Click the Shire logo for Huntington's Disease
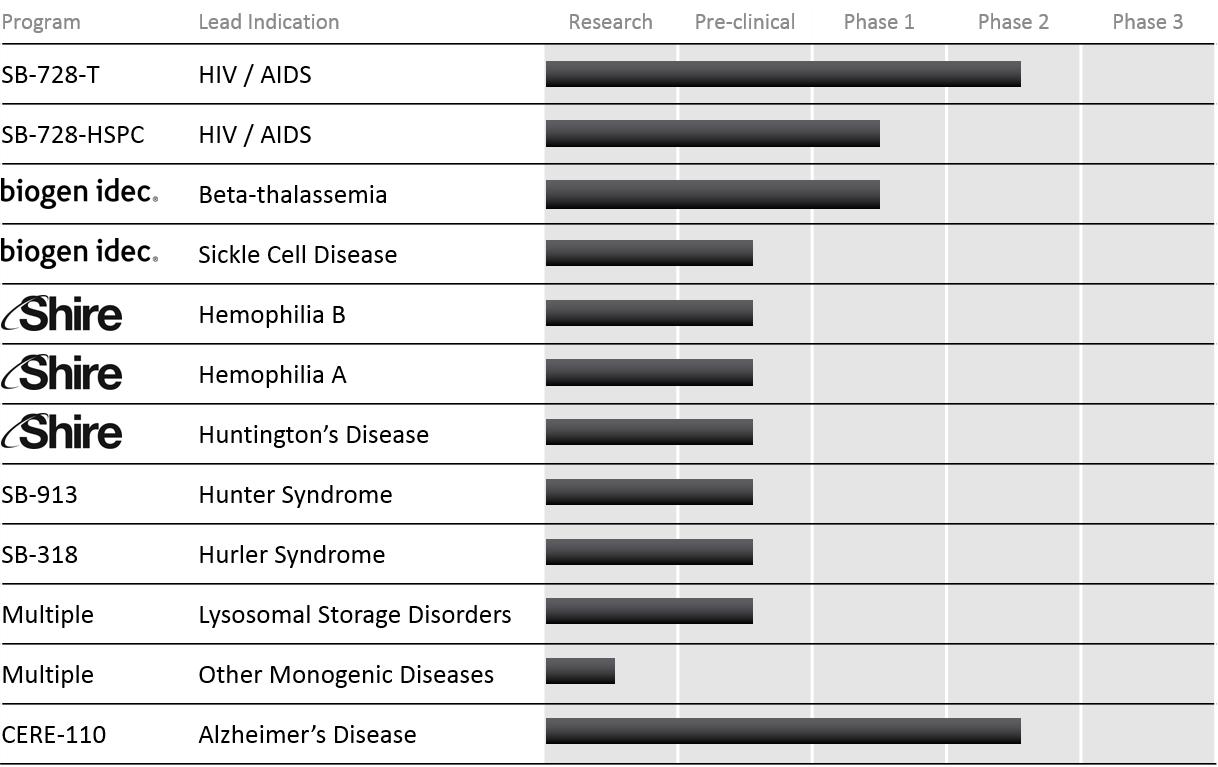This screenshot has width=1218, height=767. (x=62, y=434)
